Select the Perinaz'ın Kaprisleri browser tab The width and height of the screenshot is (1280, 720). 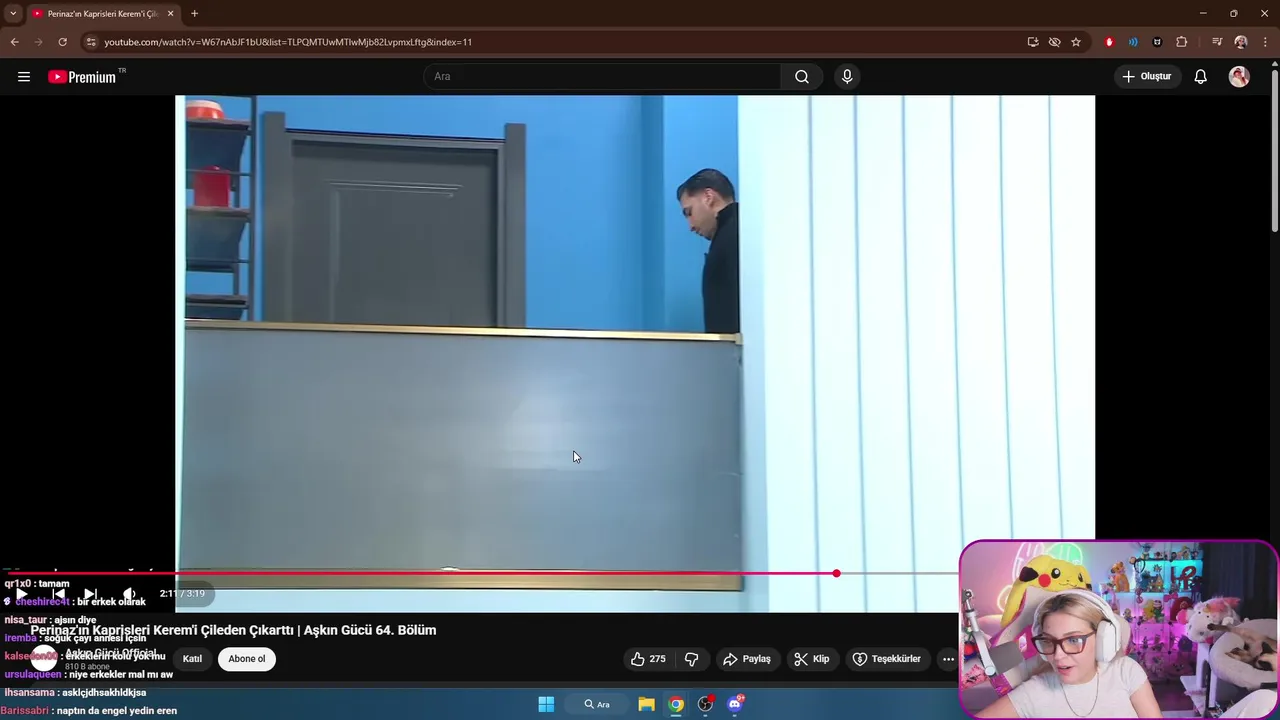(103, 14)
